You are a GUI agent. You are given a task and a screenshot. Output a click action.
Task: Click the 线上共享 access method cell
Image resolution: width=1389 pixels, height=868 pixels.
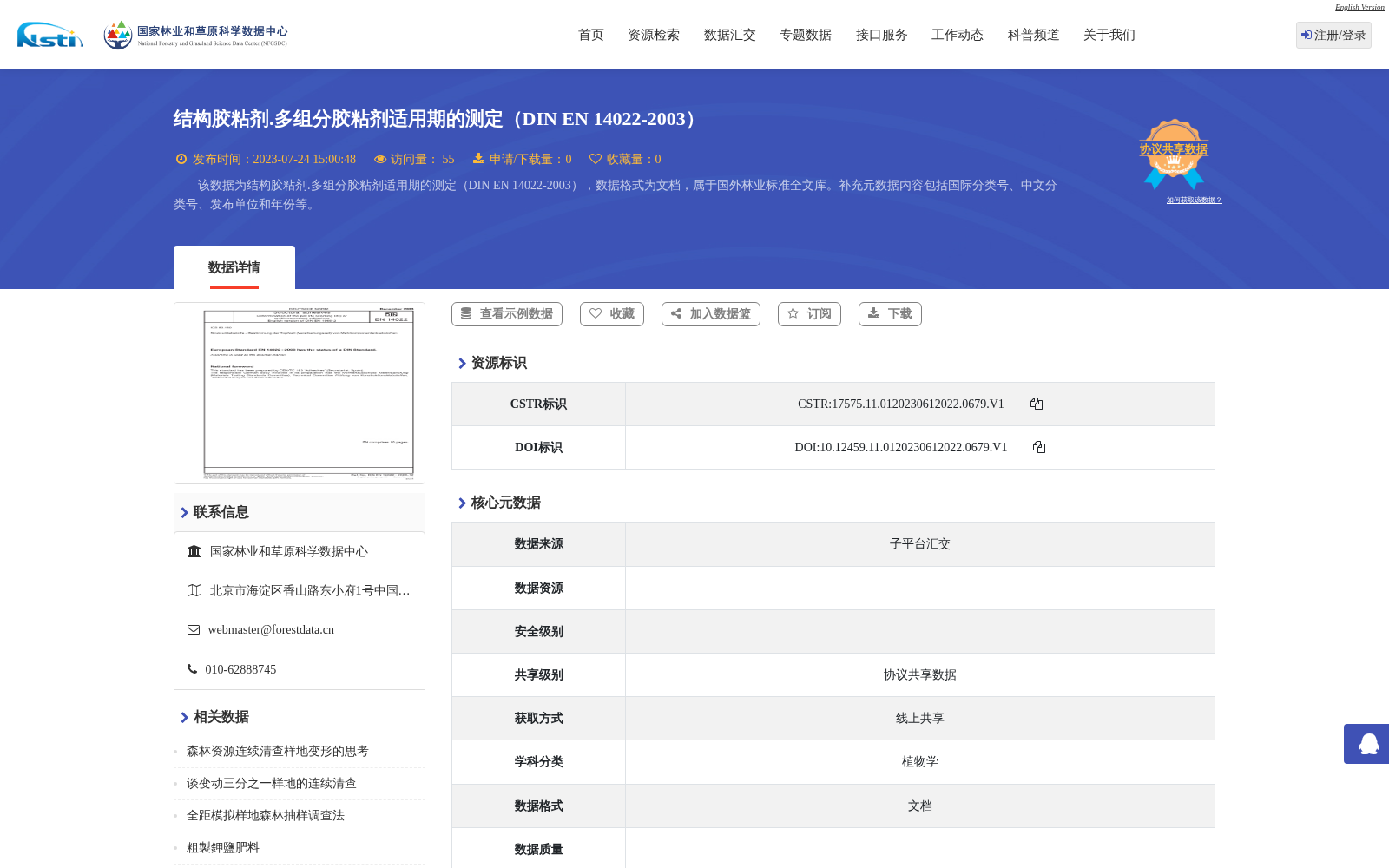coord(920,719)
